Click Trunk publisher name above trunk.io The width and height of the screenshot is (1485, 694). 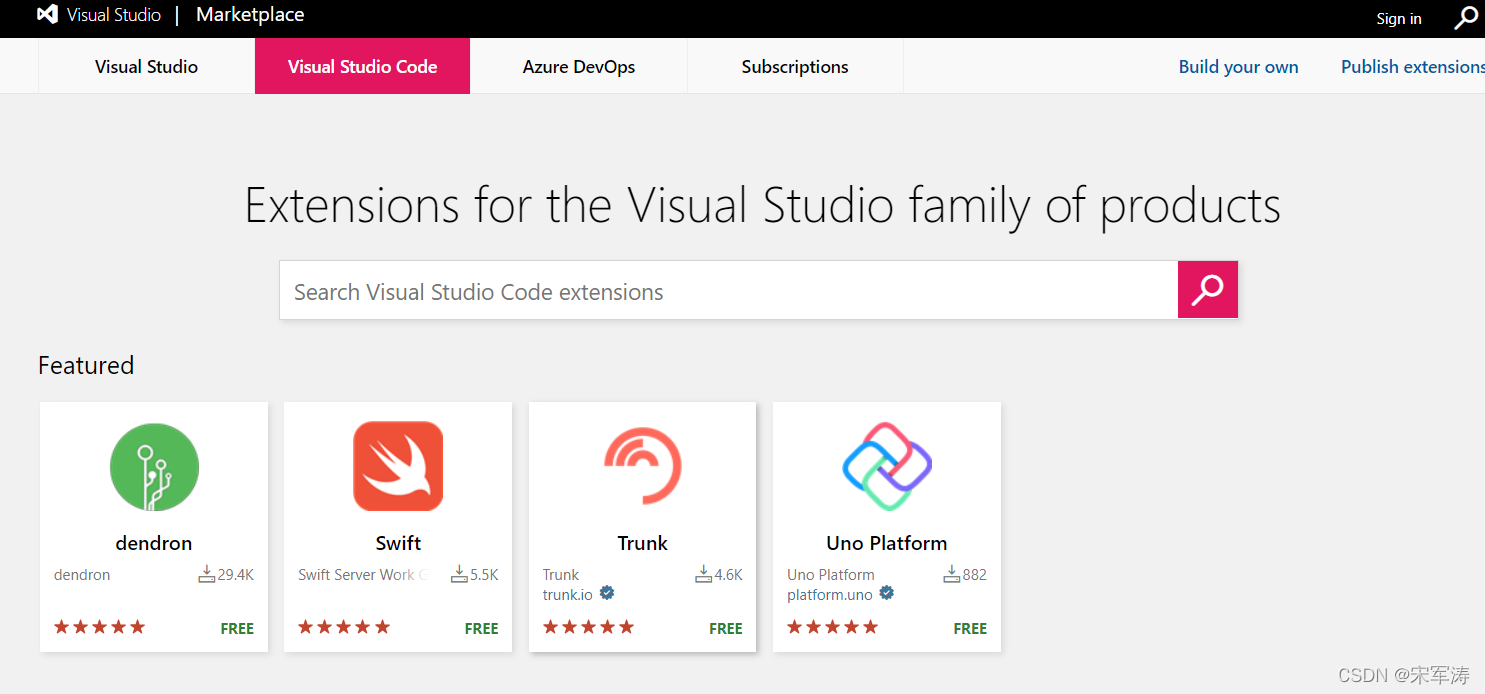(561, 575)
